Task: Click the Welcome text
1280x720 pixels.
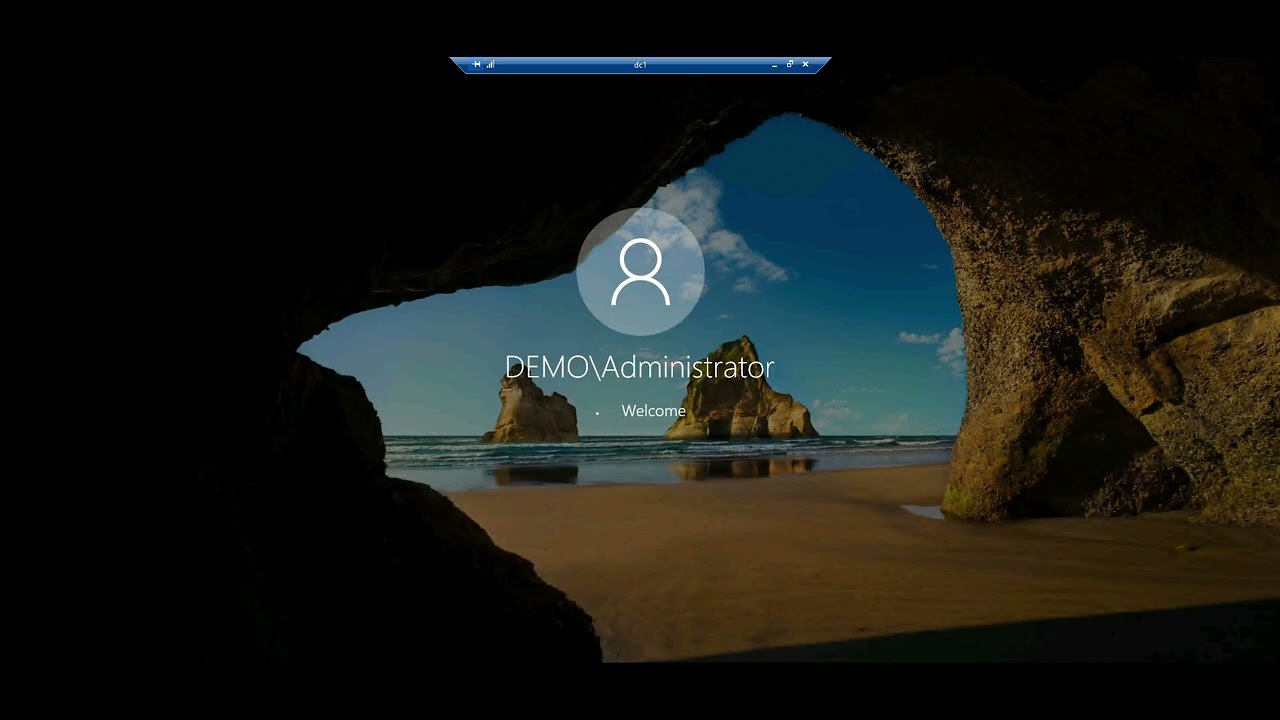Action: (x=653, y=411)
